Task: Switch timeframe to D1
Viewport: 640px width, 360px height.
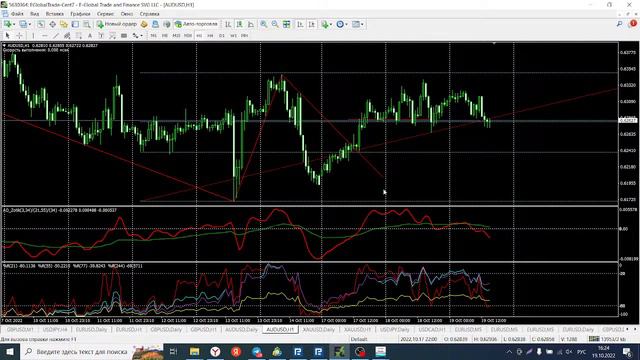Action: (222, 36)
